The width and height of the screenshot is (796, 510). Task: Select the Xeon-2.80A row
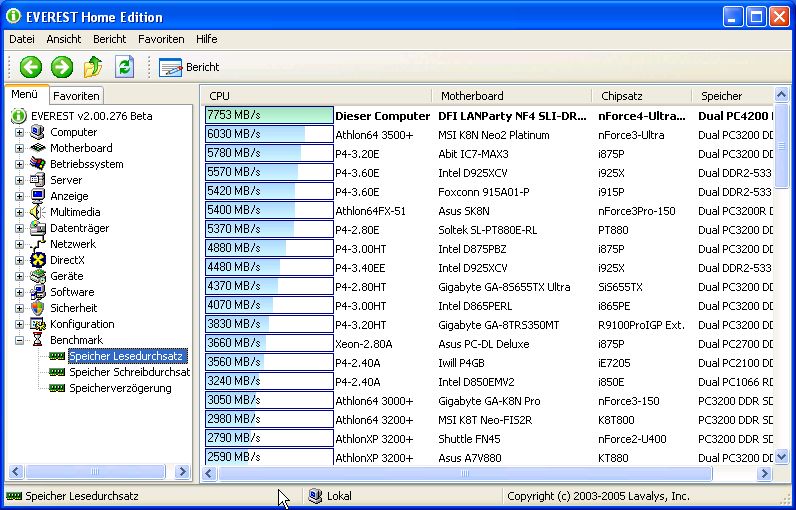tap(489, 344)
